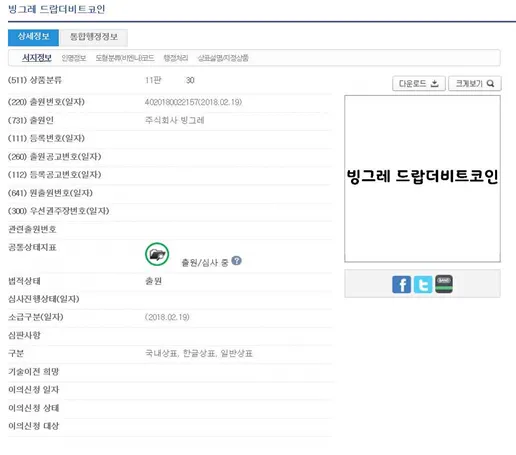Click the 출원/심사 중 status label

click(205, 263)
